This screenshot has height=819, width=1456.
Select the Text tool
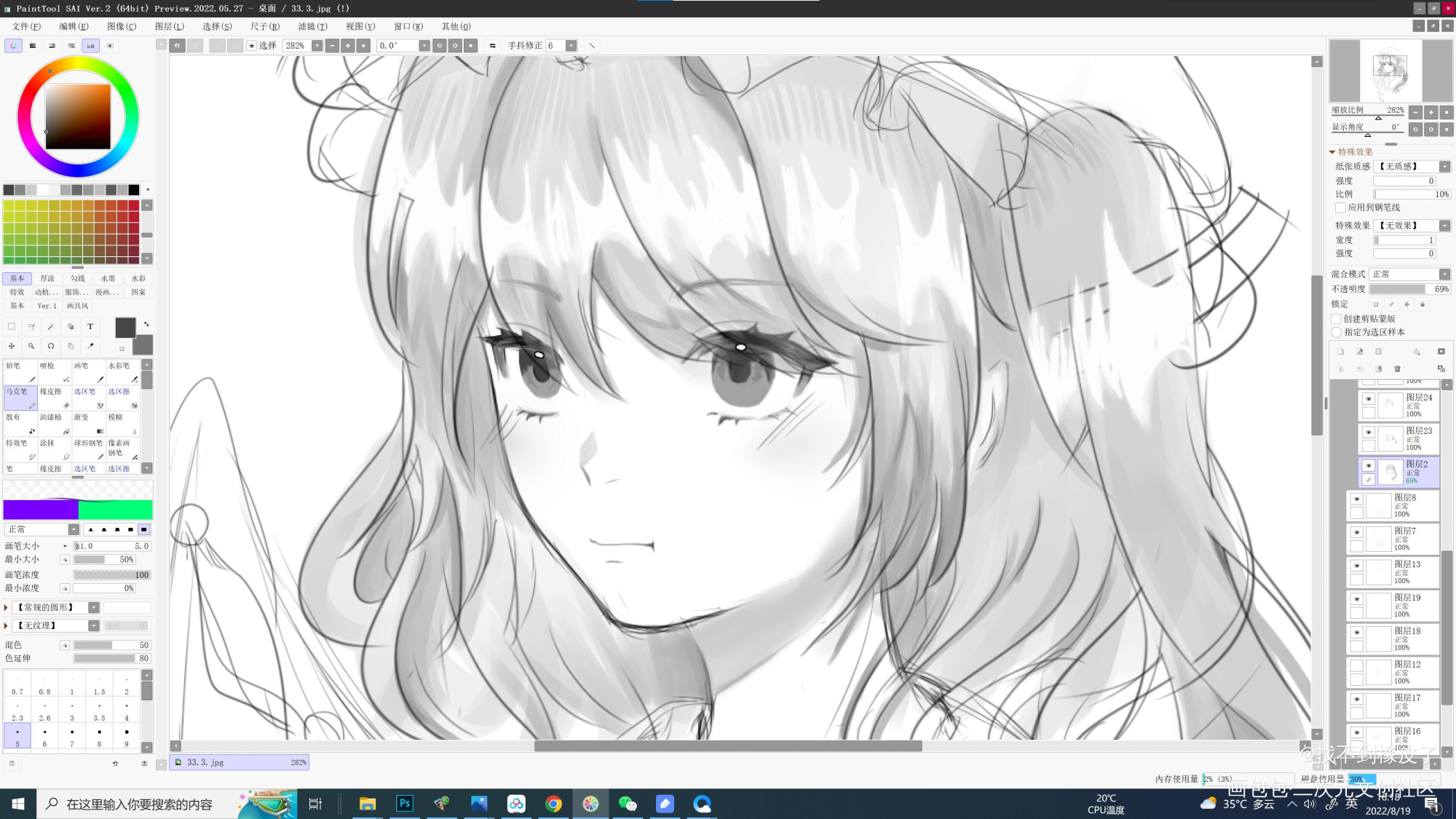[90, 326]
